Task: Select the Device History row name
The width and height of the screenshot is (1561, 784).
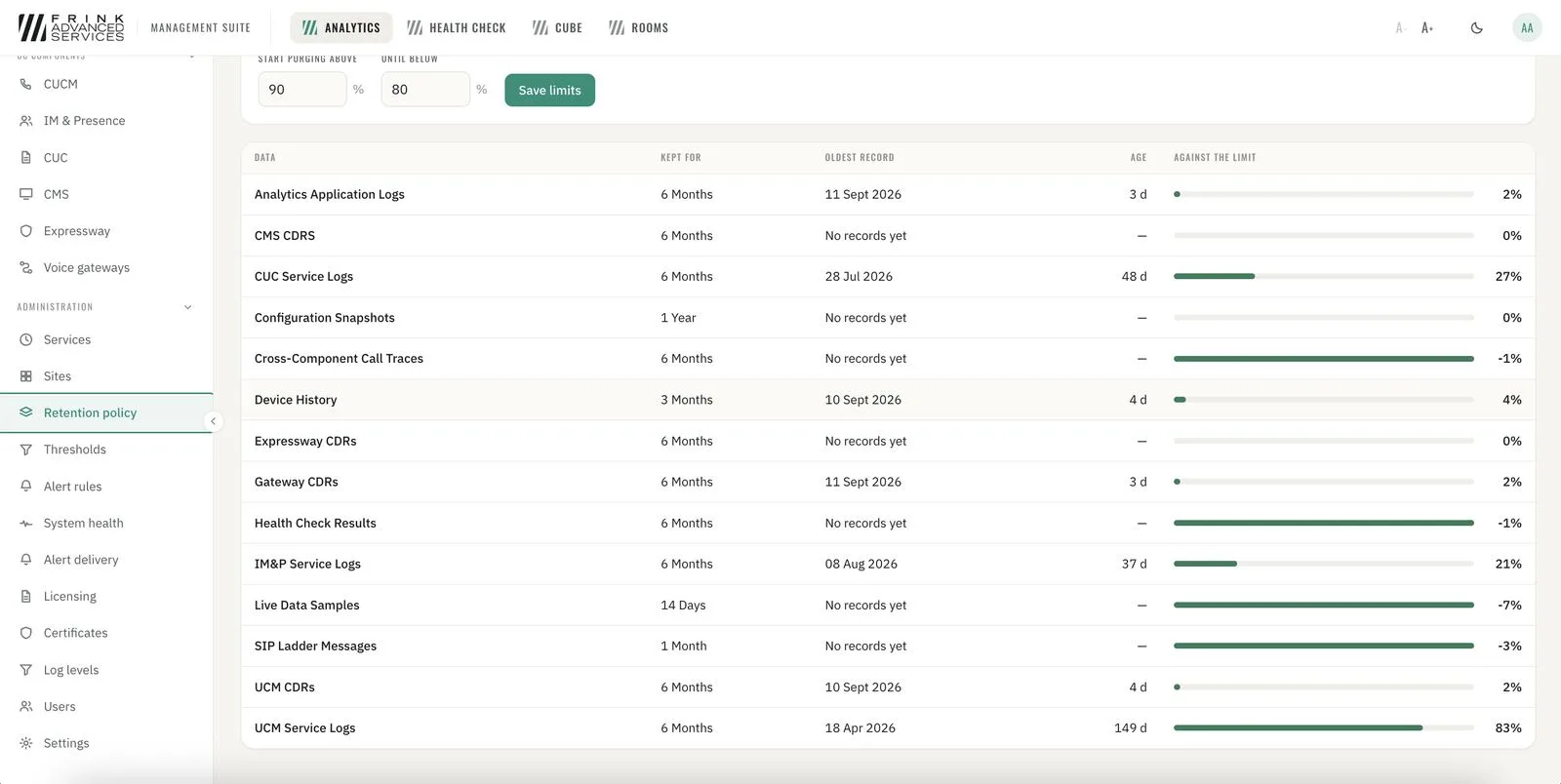Action: pyautogui.click(x=296, y=400)
